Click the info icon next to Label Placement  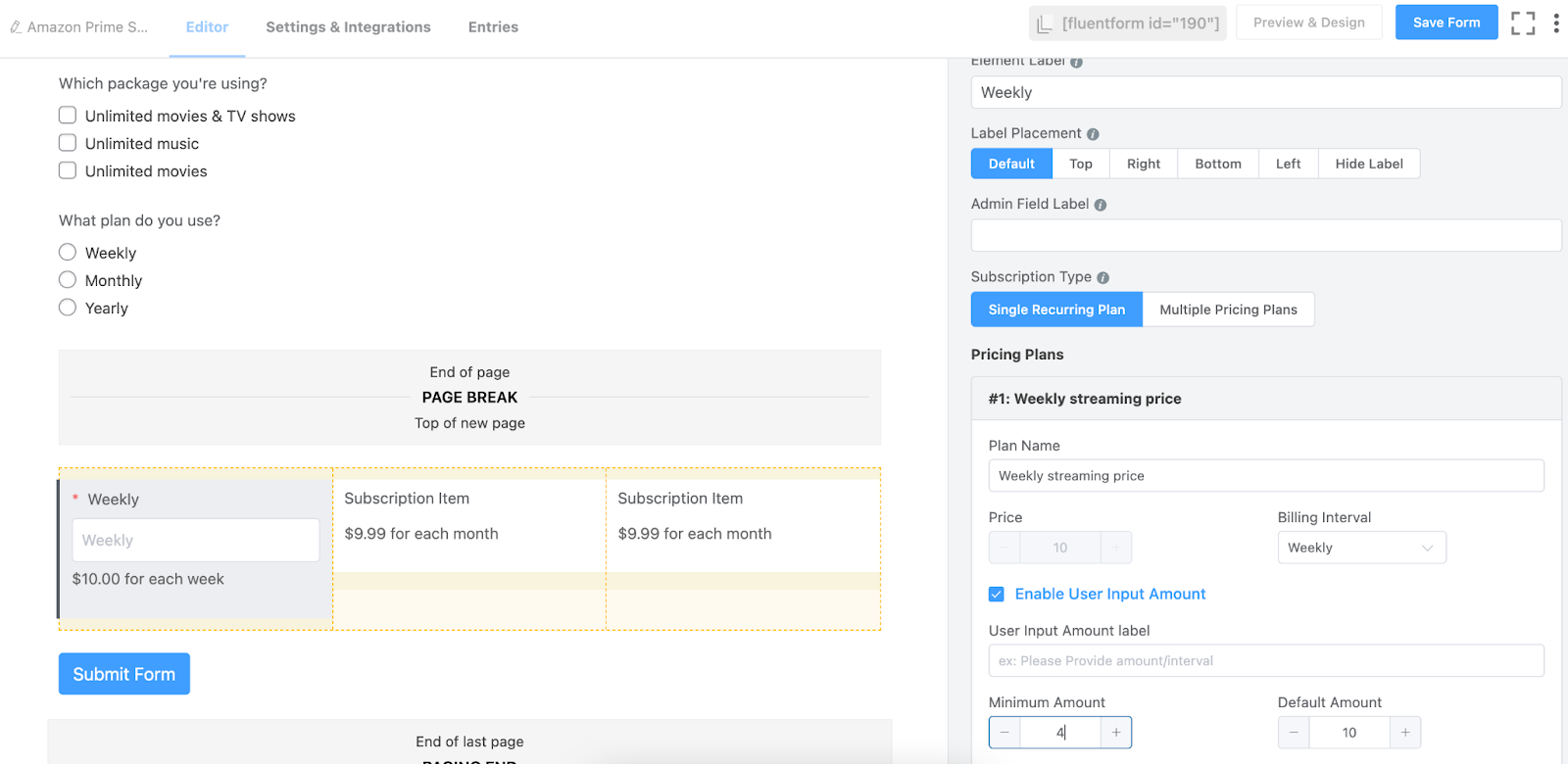click(1093, 134)
